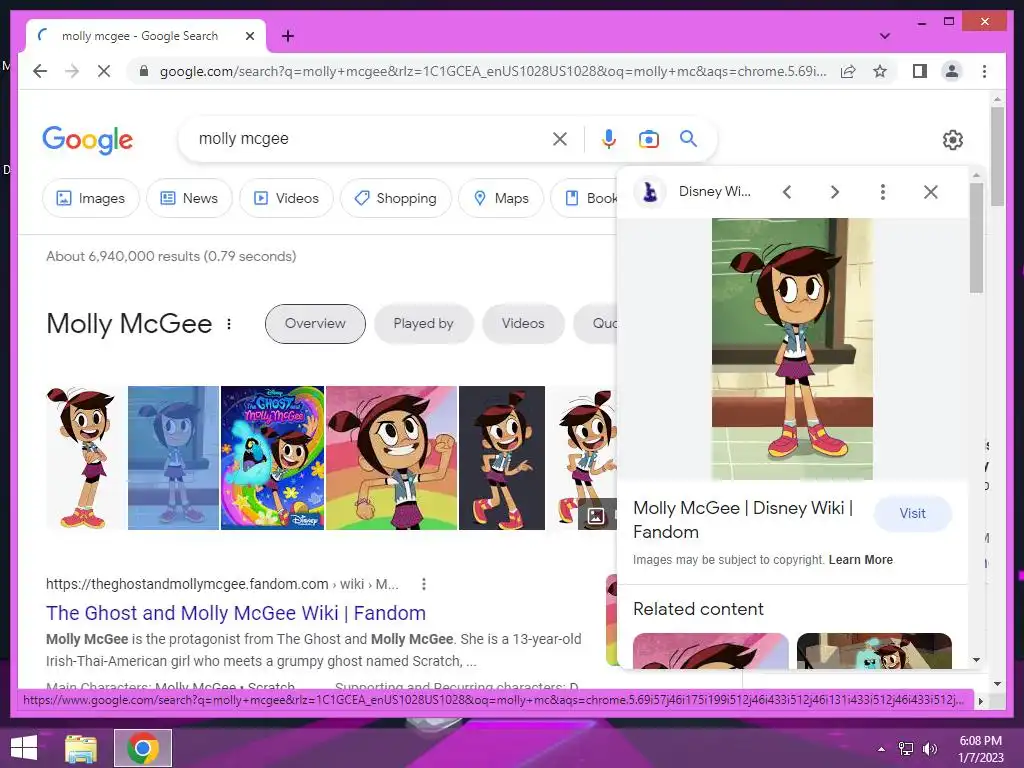
Task: Open the Chrome profile avatar
Action: click(x=952, y=71)
